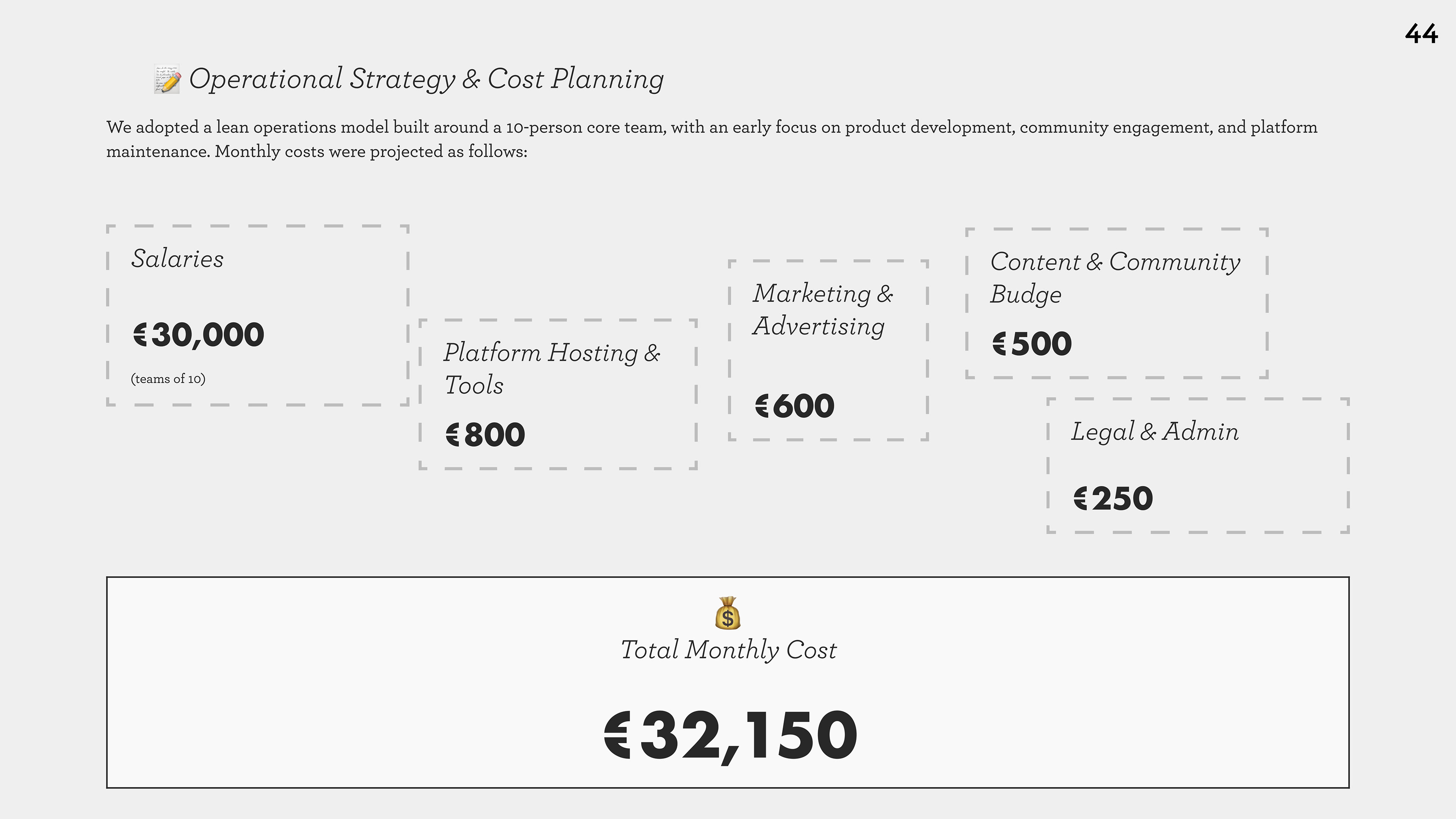Click the memo pencil emoji beside title
Viewport: 1456px width, 819px height.
click(167, 79)
